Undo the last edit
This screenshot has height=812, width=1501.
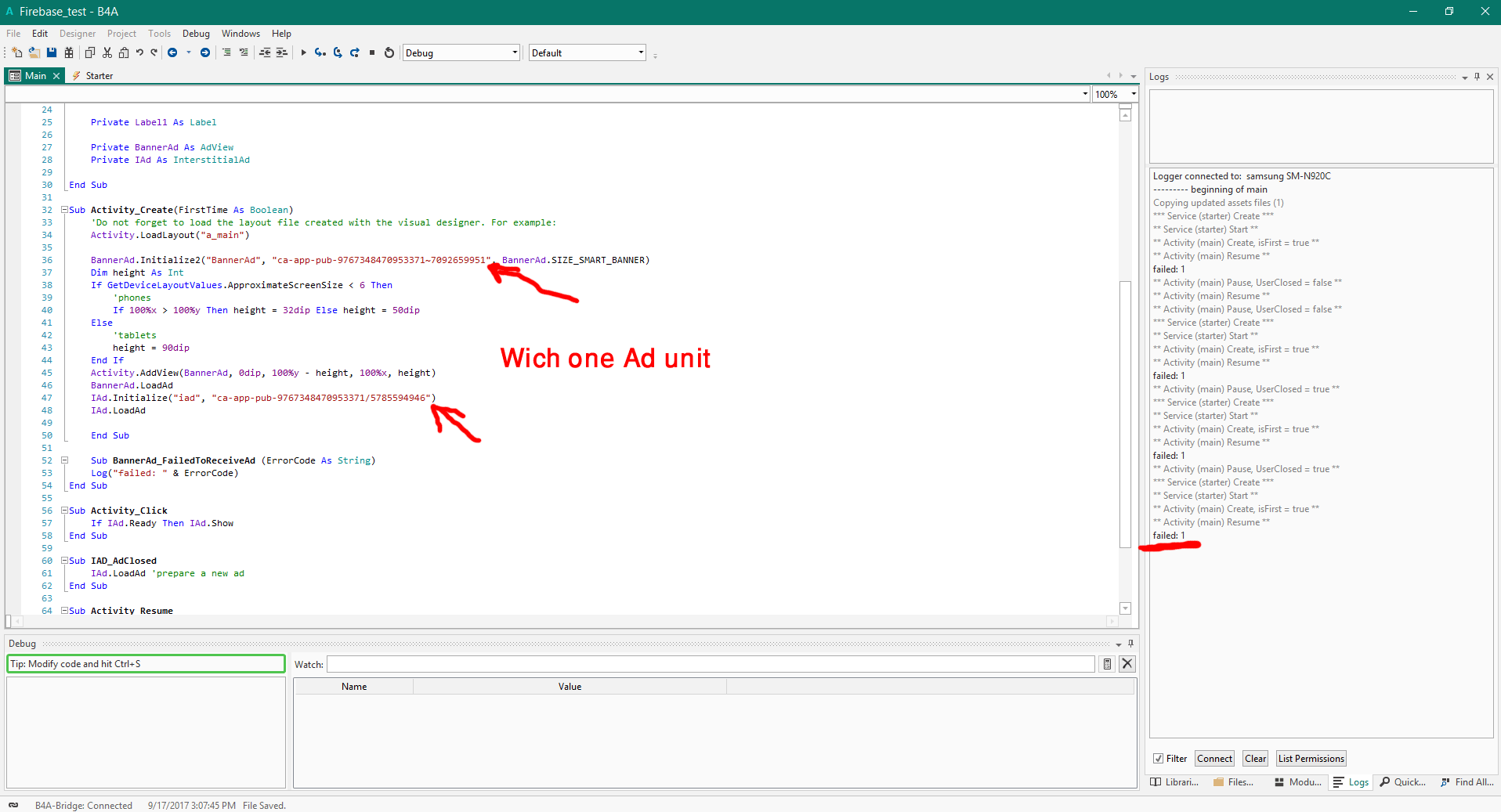pos(139,52)
